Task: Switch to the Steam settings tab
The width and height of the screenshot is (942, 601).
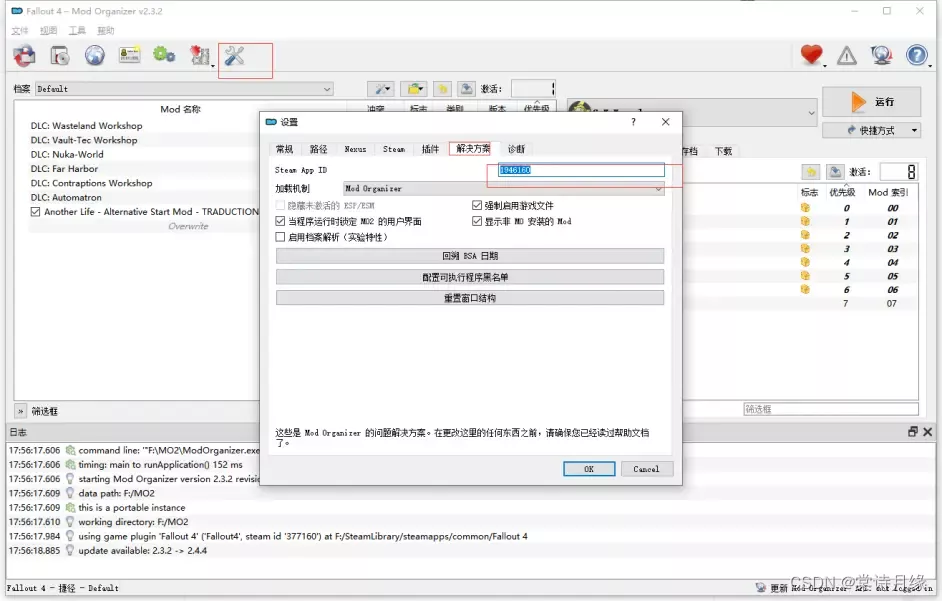Action: tap(394, 149)
